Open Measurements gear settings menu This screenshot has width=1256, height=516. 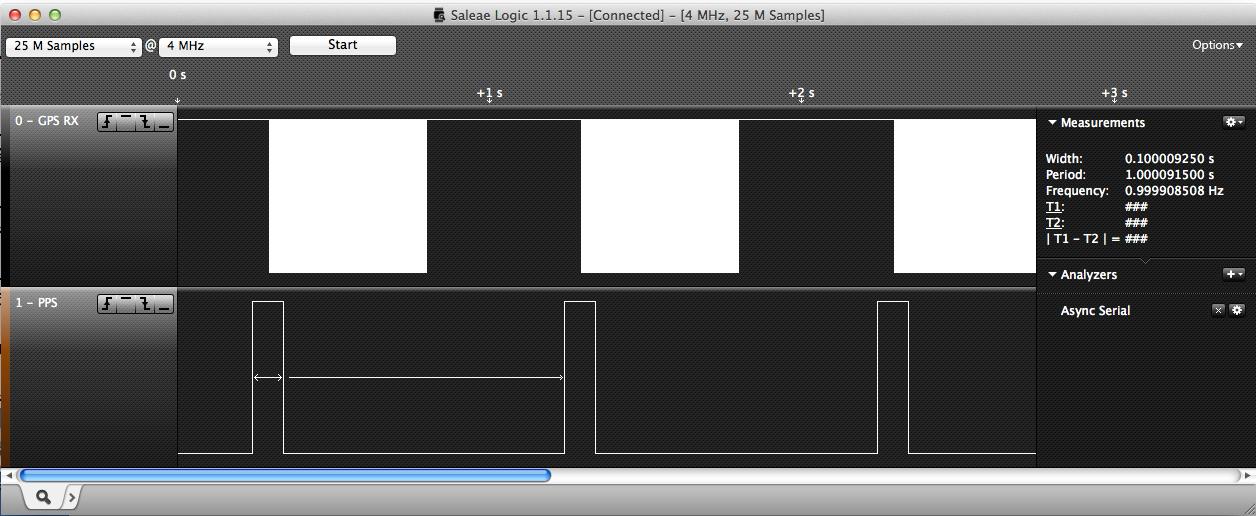point(1234,122)
